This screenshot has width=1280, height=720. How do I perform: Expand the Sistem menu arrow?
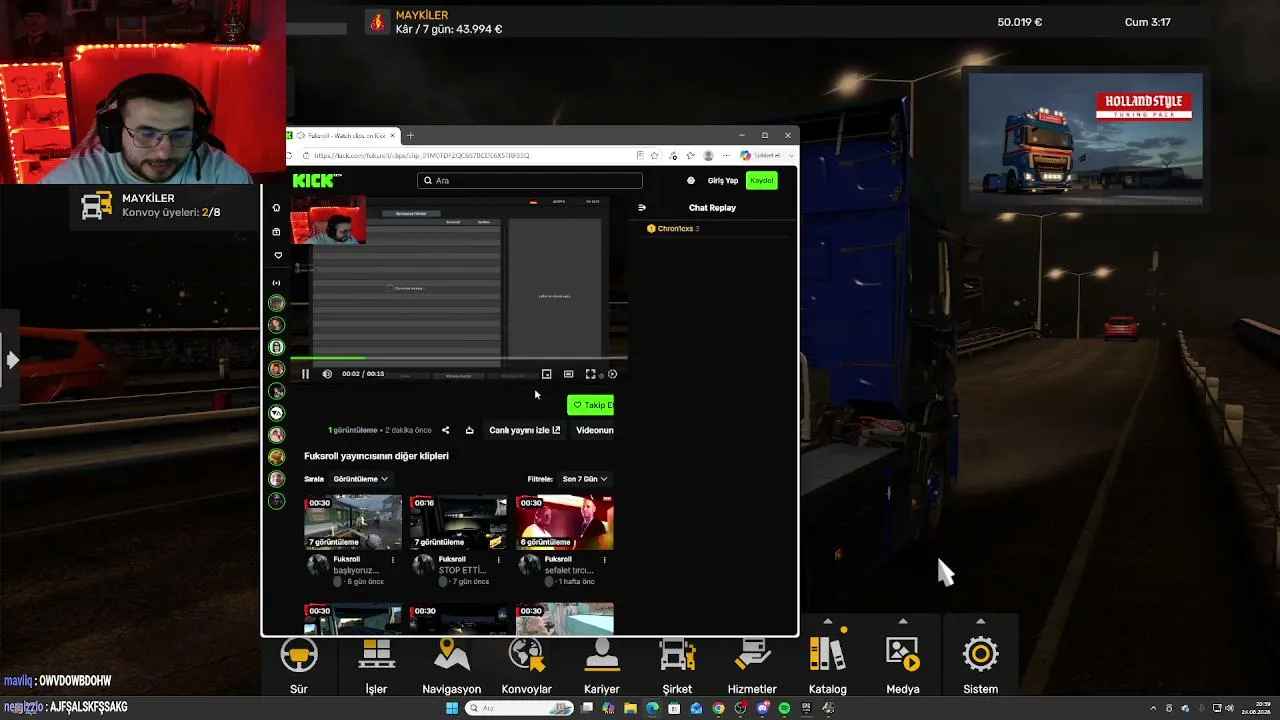point(980,621)
